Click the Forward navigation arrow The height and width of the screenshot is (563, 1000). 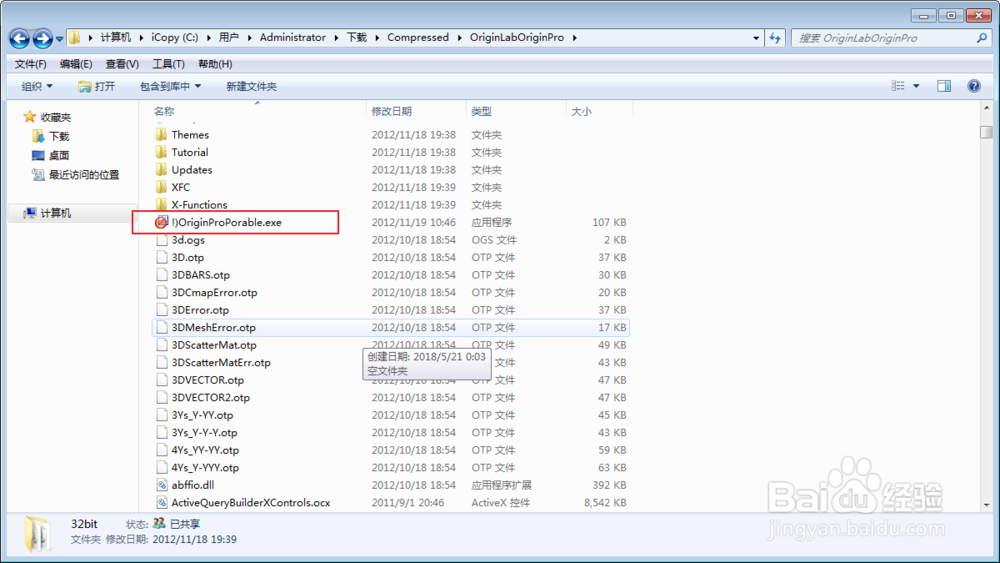click(x=43, y=38)
